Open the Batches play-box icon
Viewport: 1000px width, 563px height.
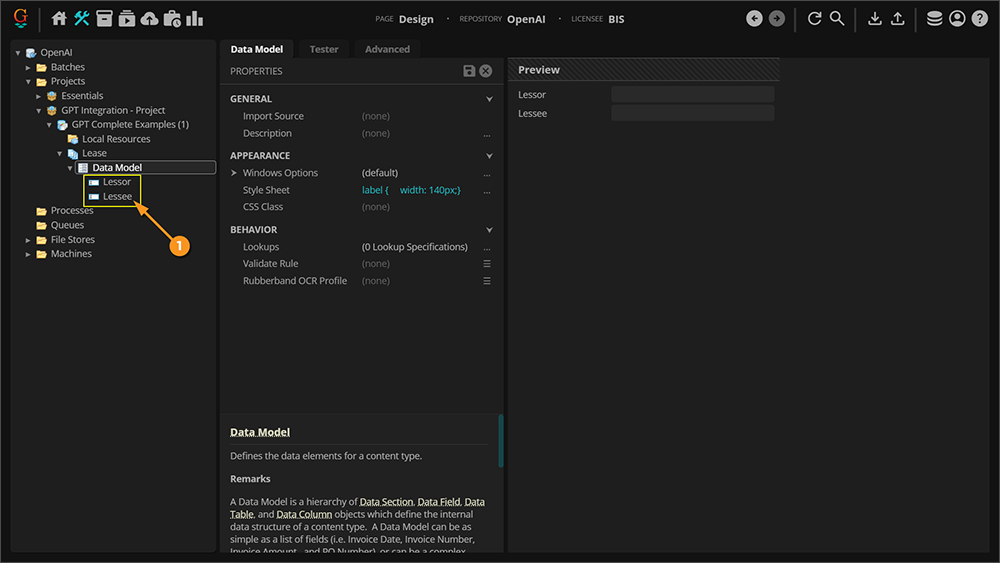point(127,18)
